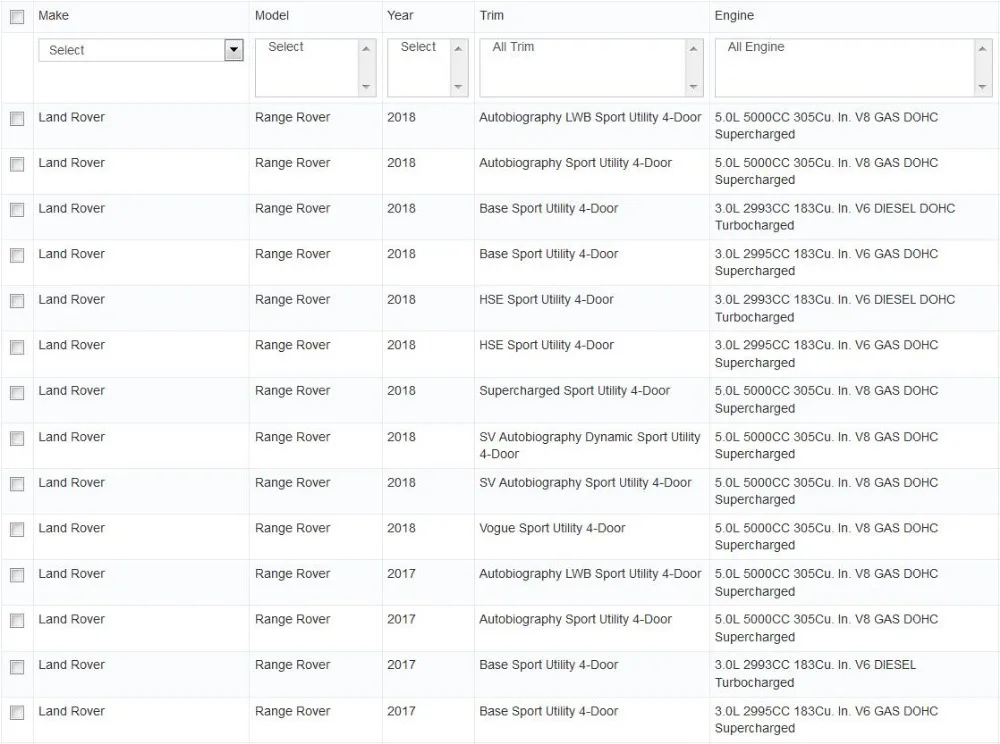
Task: Check the 2018 Vogue Sport Utility 4-Door row
Action: pyautogui.click(x=17, y=530)
